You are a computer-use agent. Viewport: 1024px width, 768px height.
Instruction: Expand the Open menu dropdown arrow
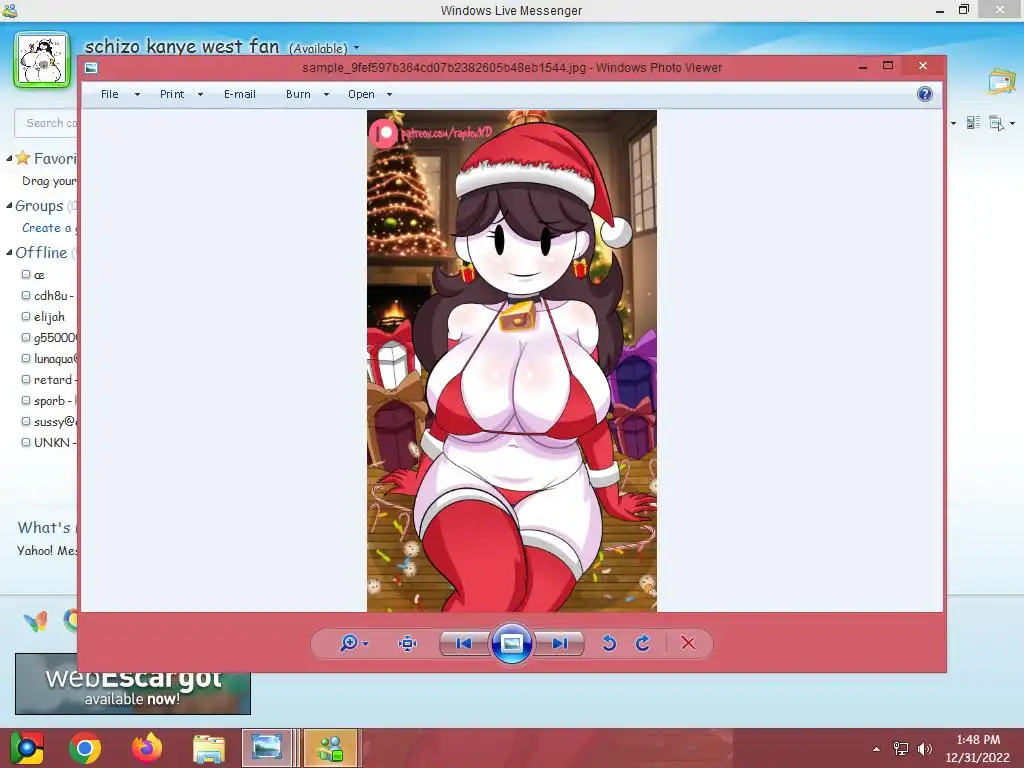pos(390,95)
